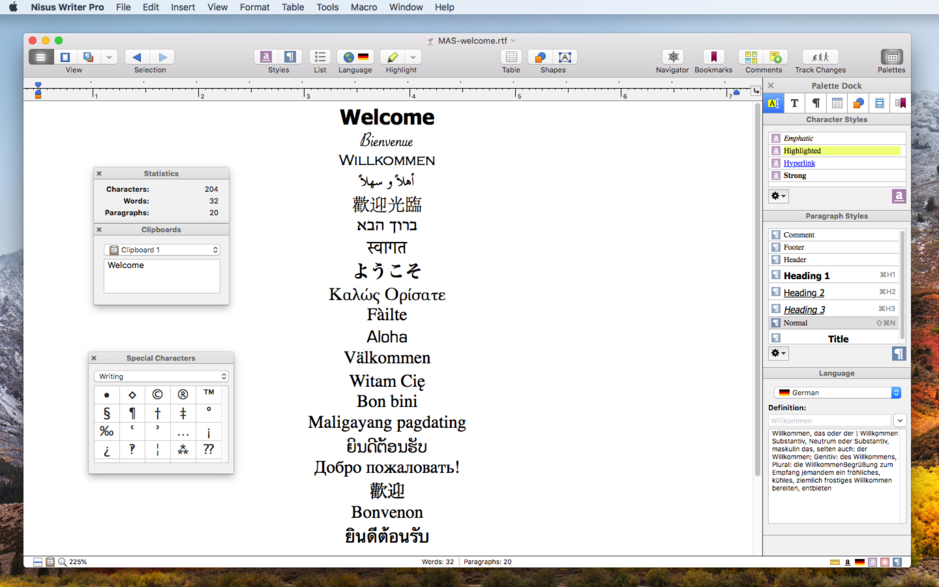Insert a shape from Shapes toolbar

[540, 57]
